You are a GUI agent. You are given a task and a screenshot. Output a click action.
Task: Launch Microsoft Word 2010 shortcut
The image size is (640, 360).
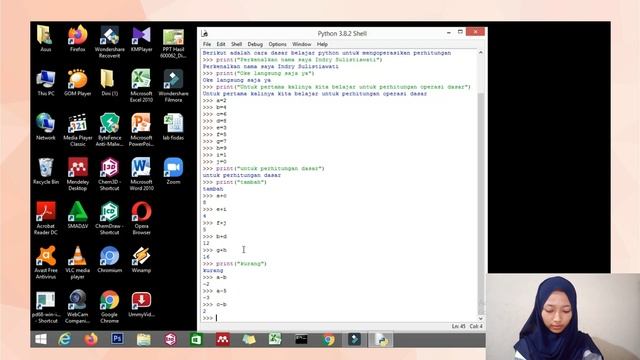141,173
